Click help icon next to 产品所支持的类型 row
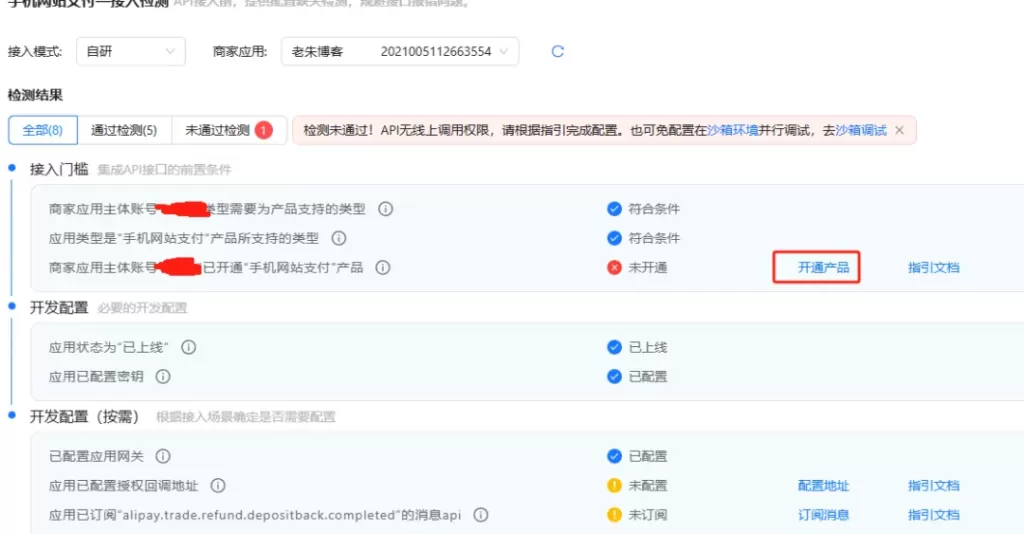The image size is (1024, 534). click(x=338, y=238)
